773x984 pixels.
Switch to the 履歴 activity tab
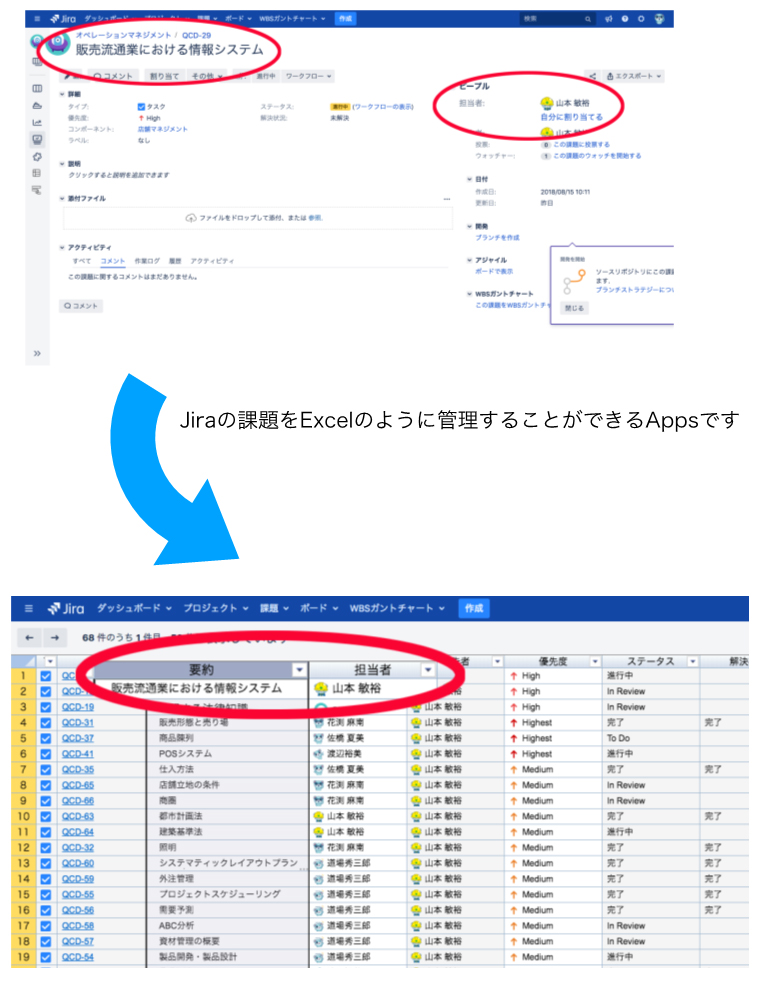[175, 261]
